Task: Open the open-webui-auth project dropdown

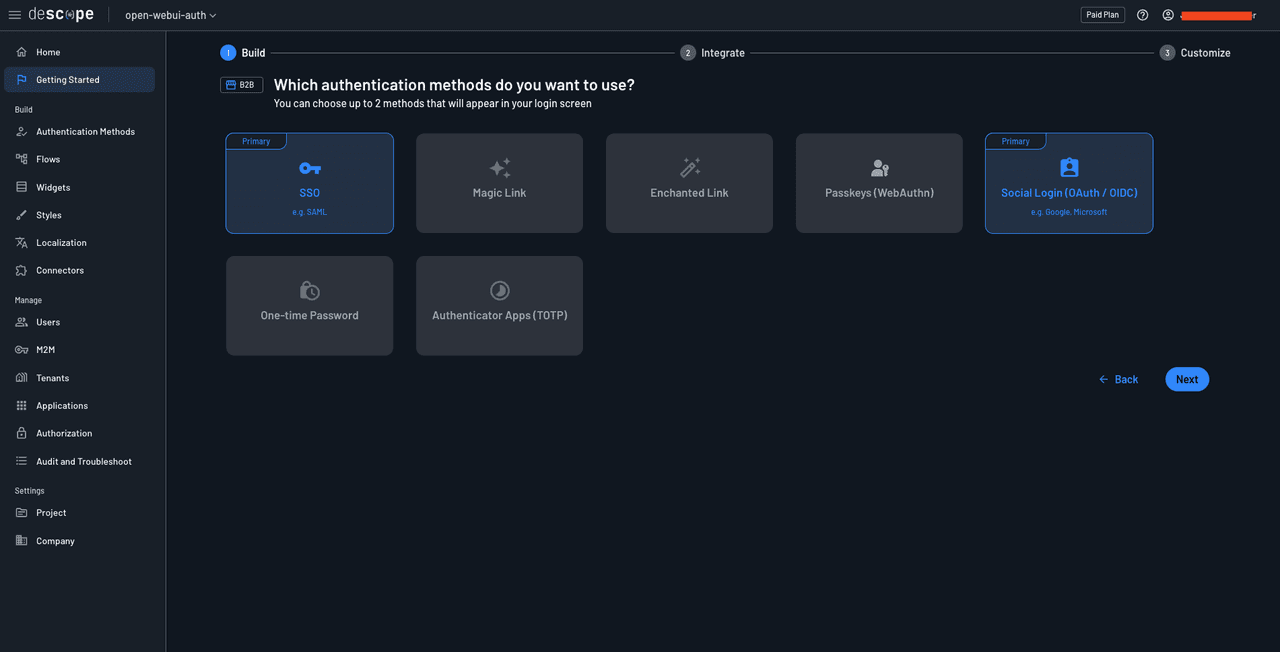Action: [x=169, y=14]
